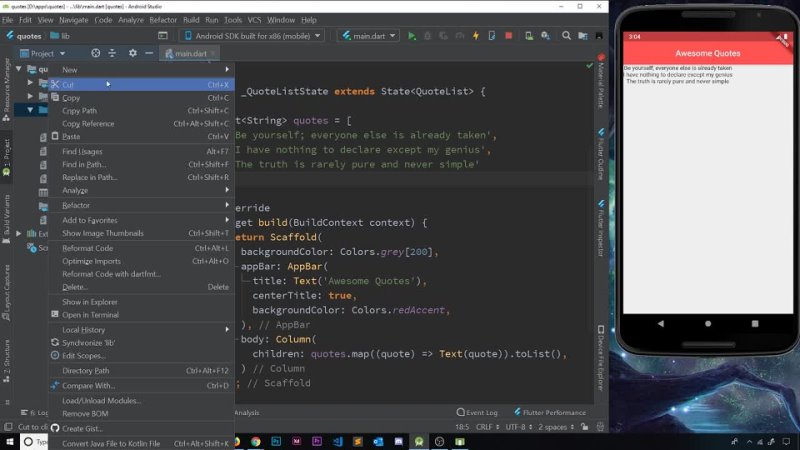Viewport: 800px width, 450px height.
Task: Open the Flutter Inspector side panel
Action: click(x=601, y=228)
